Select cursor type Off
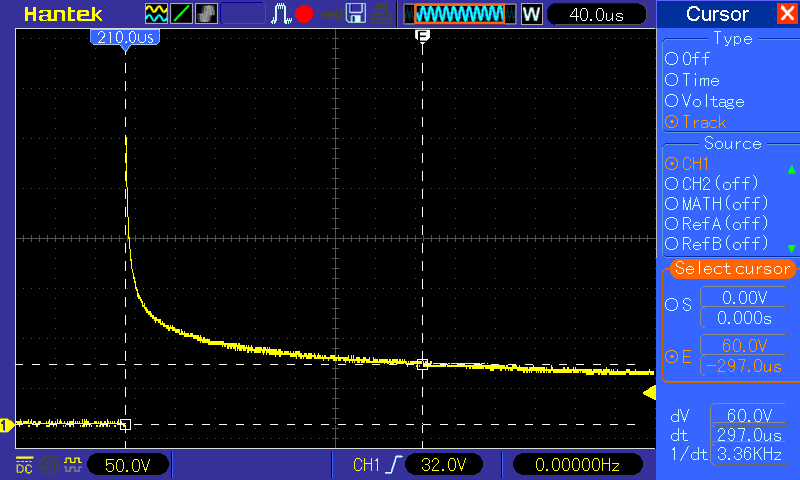This screenshot has width=800, height=480. pyautogui.click(x=687, y=59)
